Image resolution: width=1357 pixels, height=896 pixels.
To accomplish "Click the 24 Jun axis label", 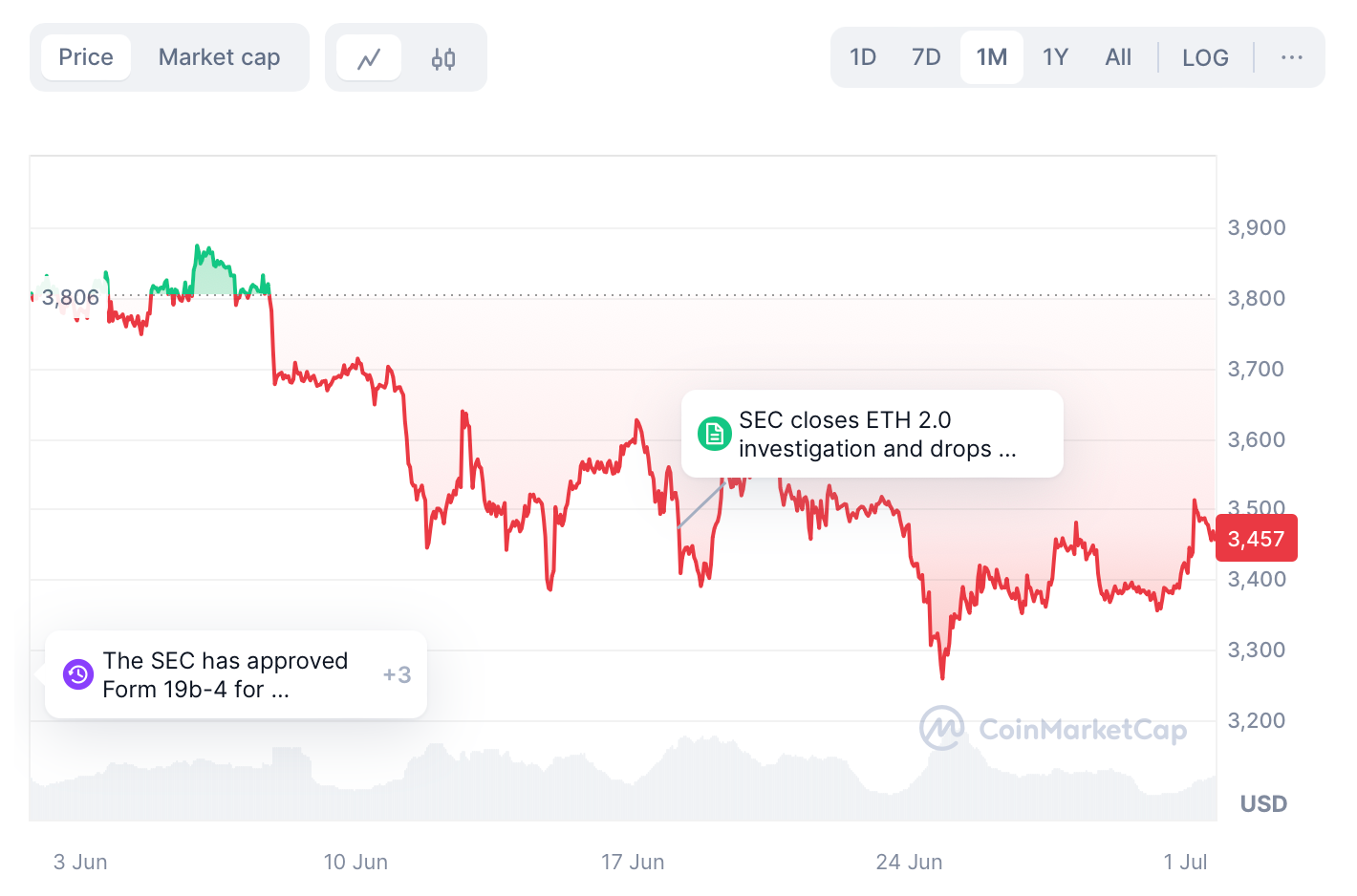I will point(908,862).
